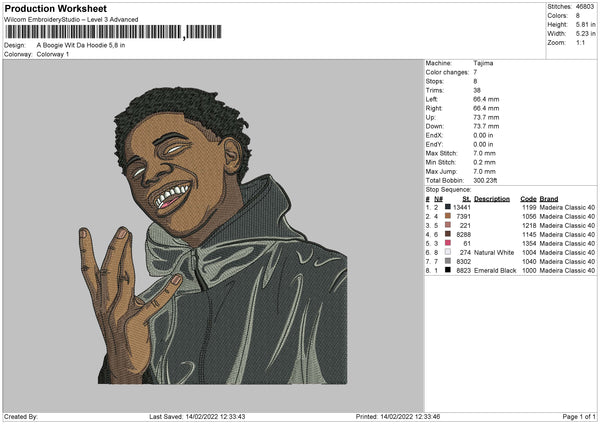The width and height of the screenshot is (600, 424).
Task: Click the 'Emerald Black' description
Action: tap(495, 271)
